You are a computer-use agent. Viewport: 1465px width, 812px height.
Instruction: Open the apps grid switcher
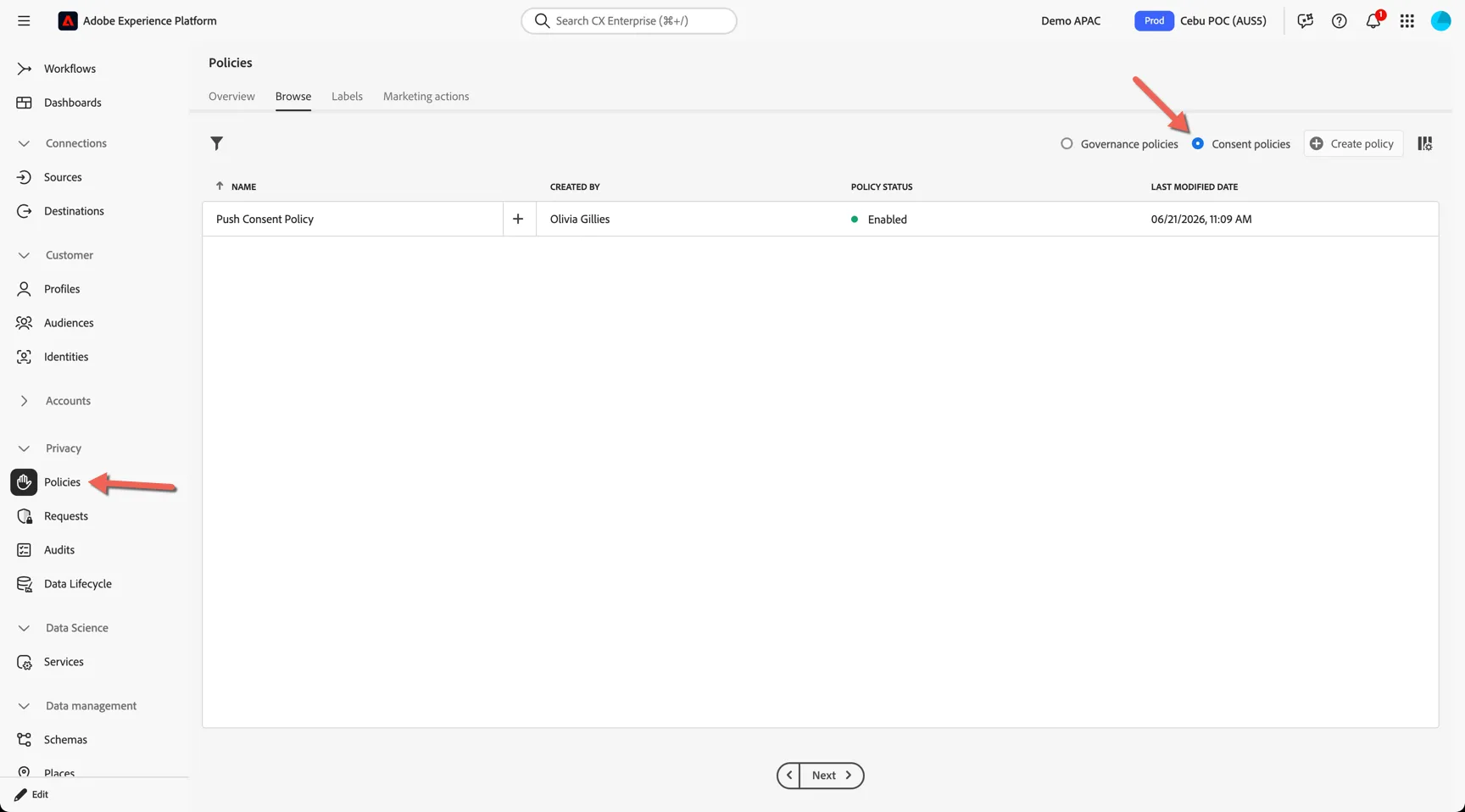[x=1407, y=21]
